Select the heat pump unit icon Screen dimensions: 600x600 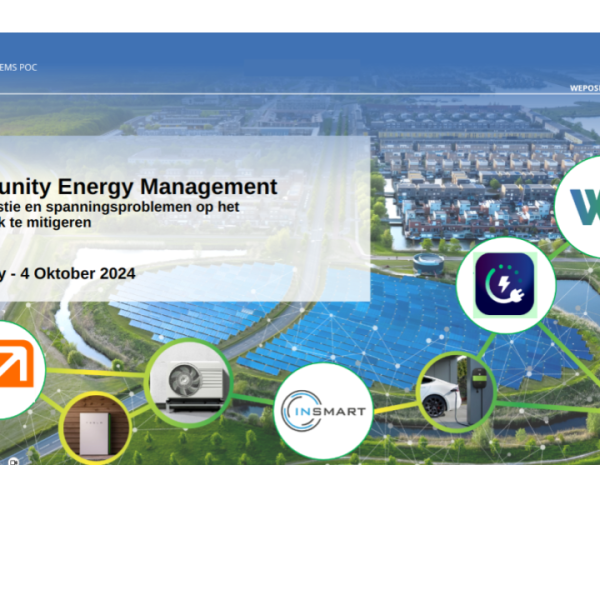click(x=187, y=382)
